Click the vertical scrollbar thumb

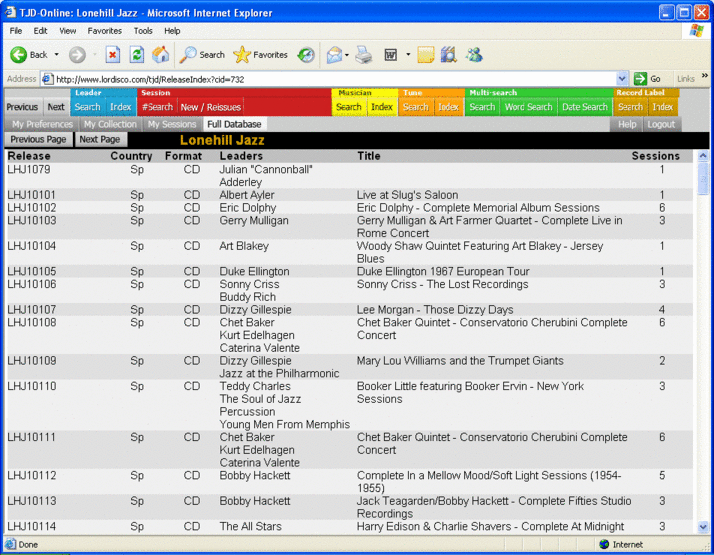point(703,178)
